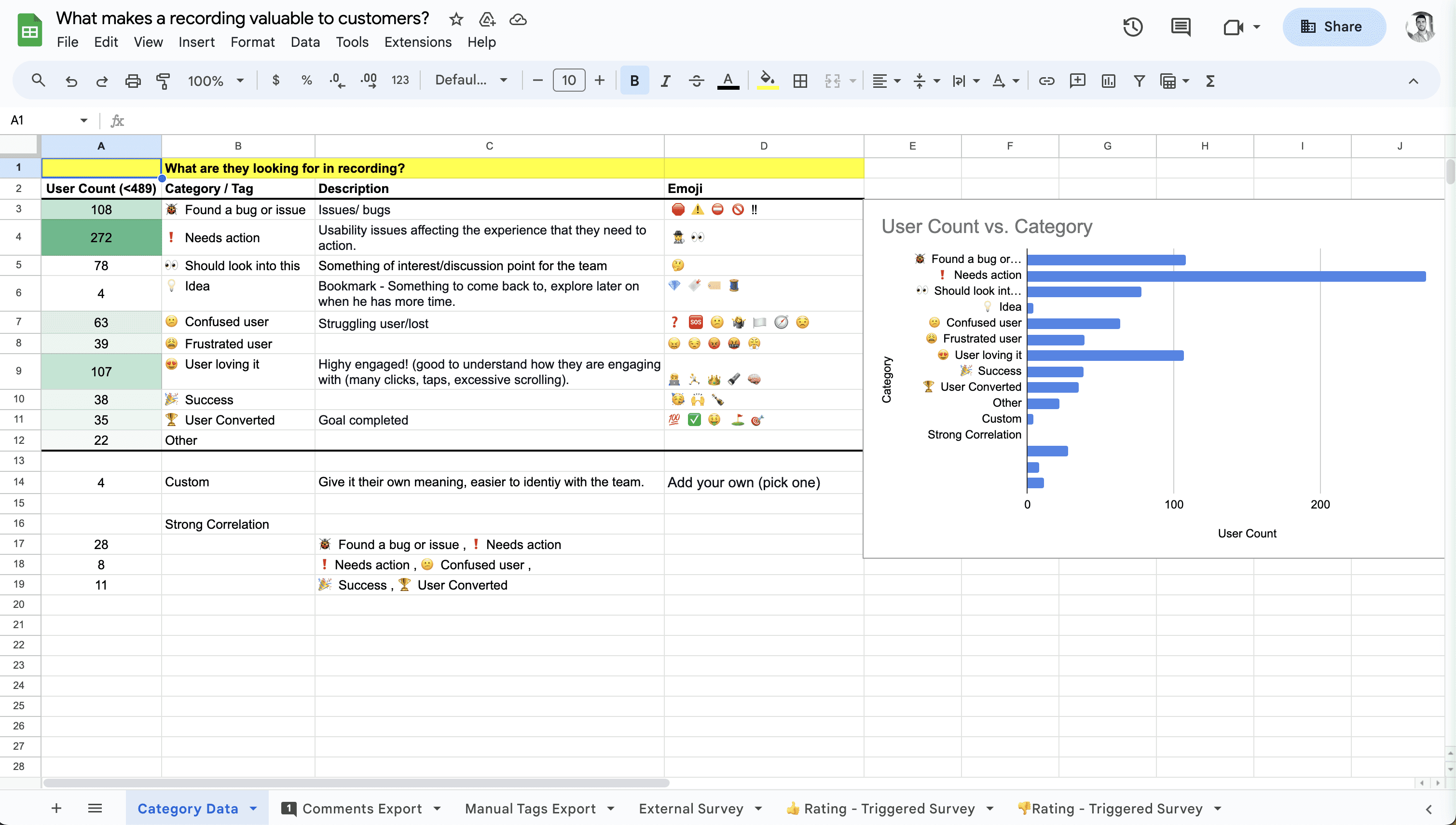Open the text color picker
1456x825 pixels.
coord(728,81)
